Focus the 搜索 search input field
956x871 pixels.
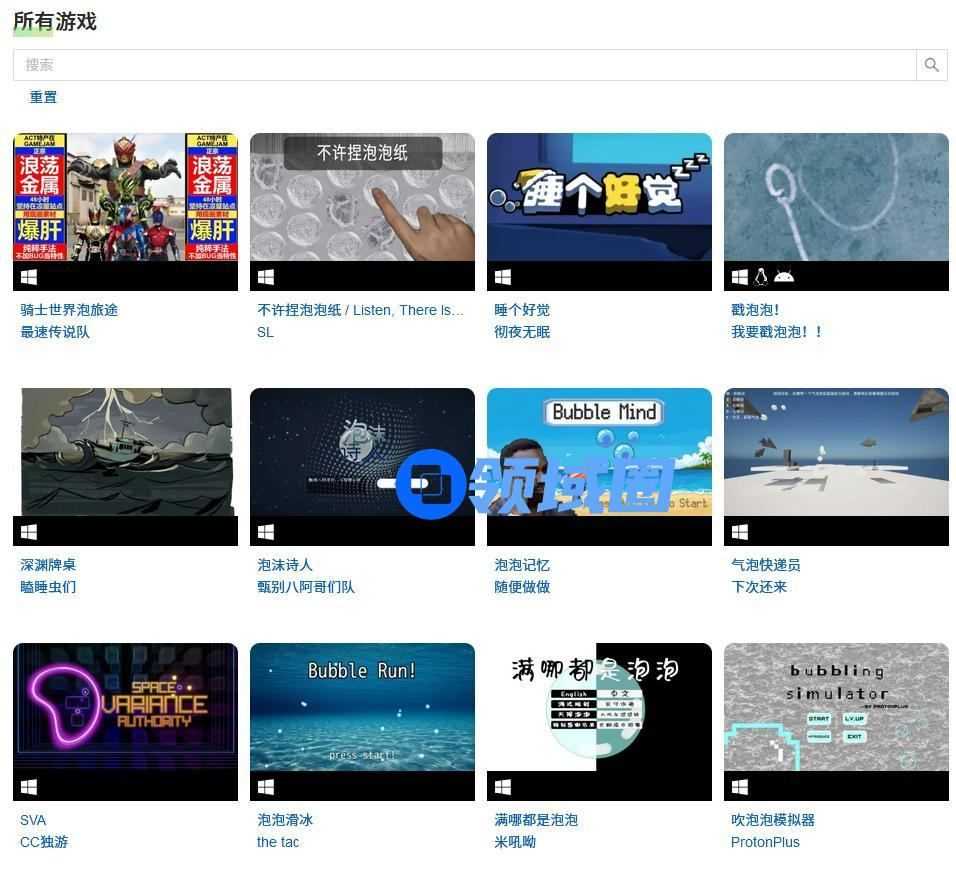pos(464,65)
